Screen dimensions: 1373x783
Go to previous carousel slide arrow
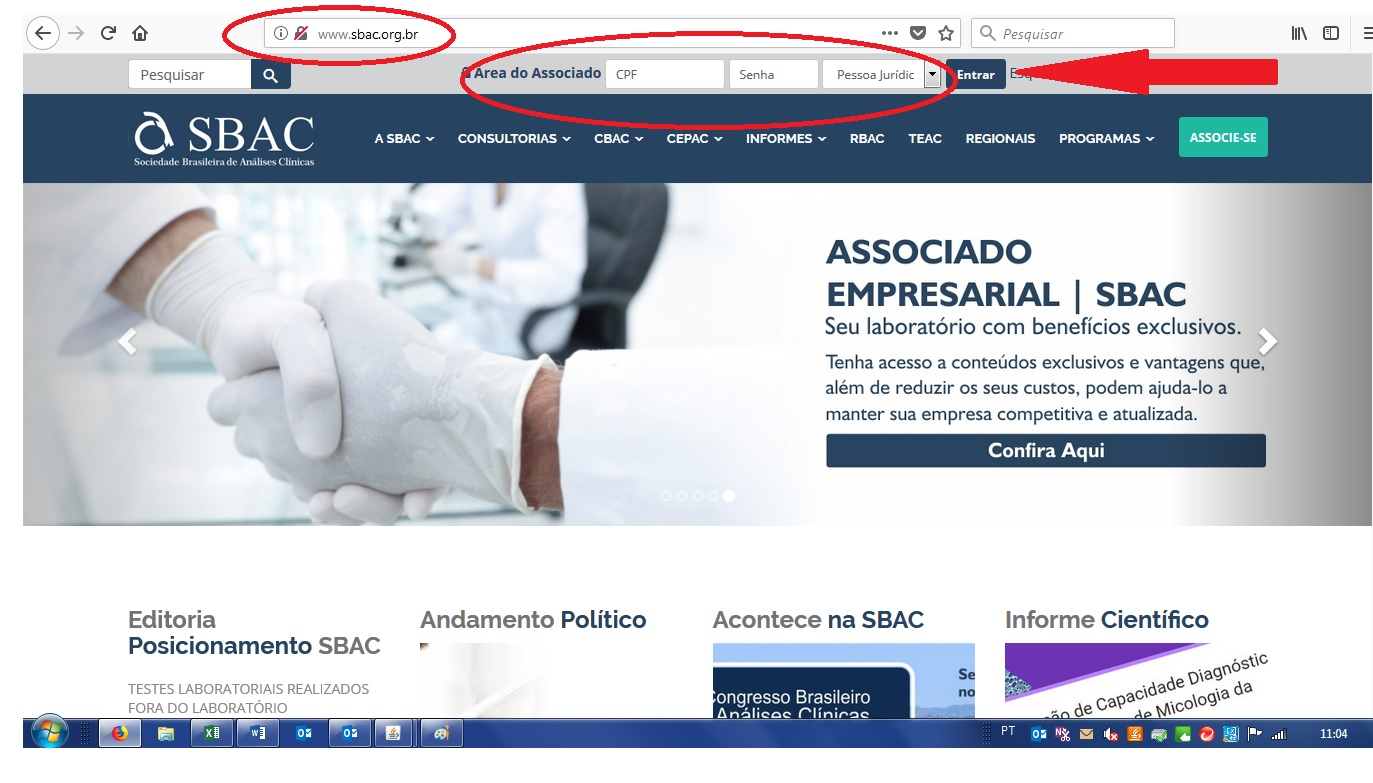tap(127, 342)
